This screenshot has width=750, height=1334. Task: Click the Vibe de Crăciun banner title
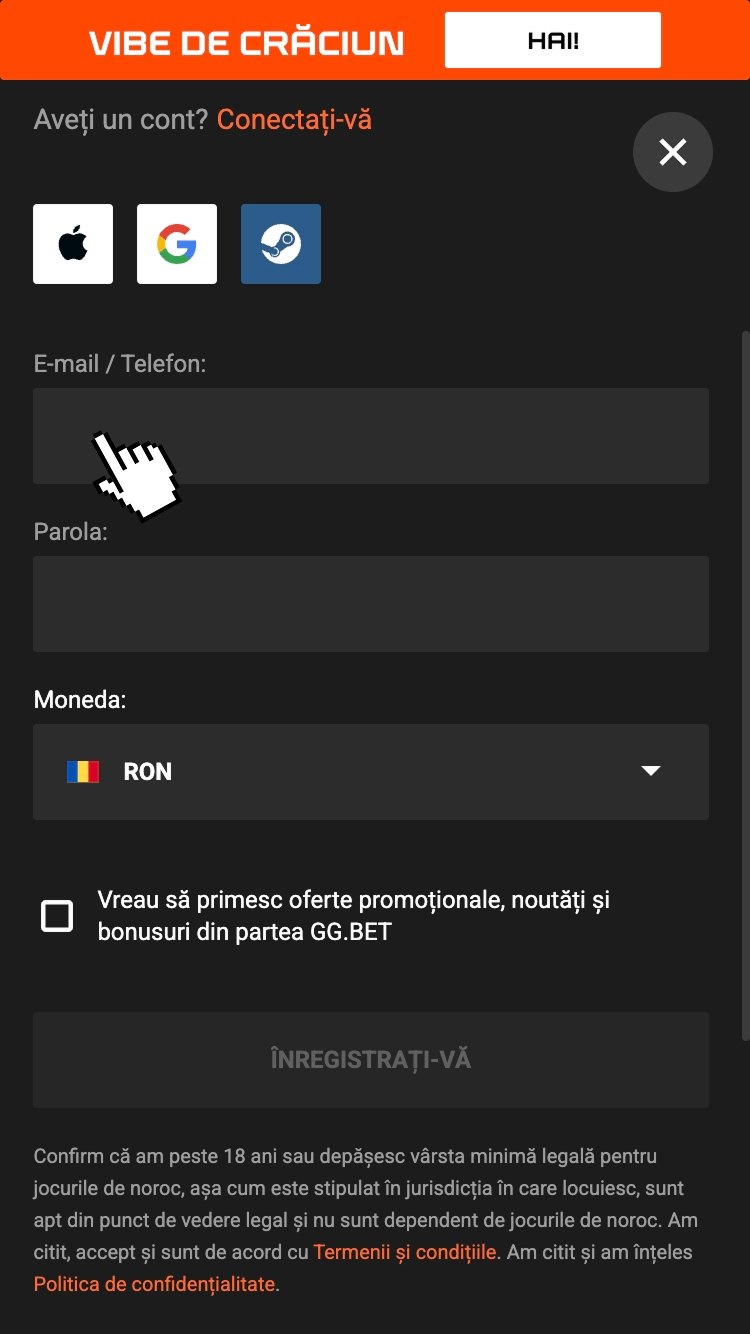(246, 42)
